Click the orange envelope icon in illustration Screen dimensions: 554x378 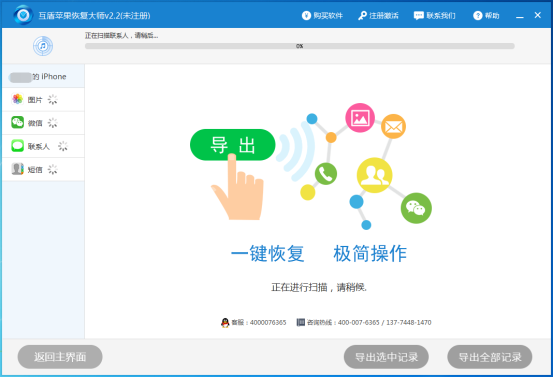point(393,126)
